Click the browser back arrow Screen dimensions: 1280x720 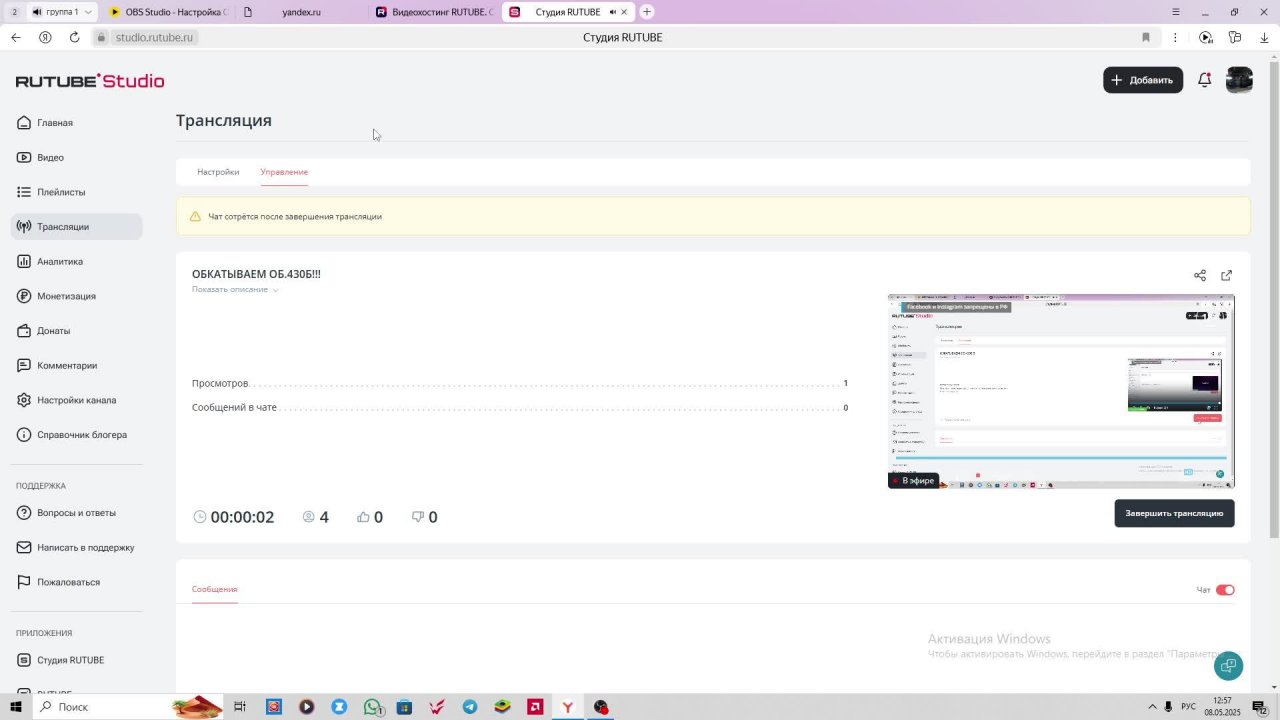point(16,37)
